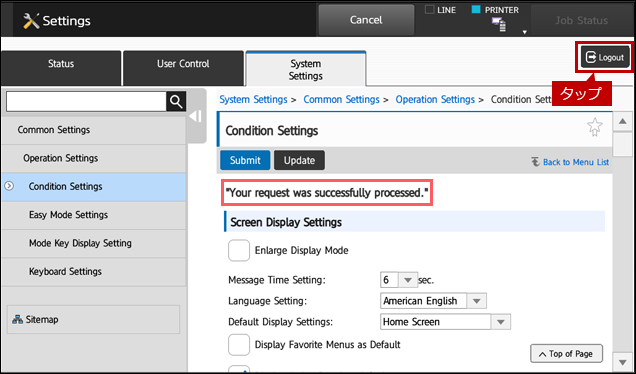Viewport: 636px width, 374px height.
Task: Click the vertical scrollbar thumb
Action: (x=622, y=144)
